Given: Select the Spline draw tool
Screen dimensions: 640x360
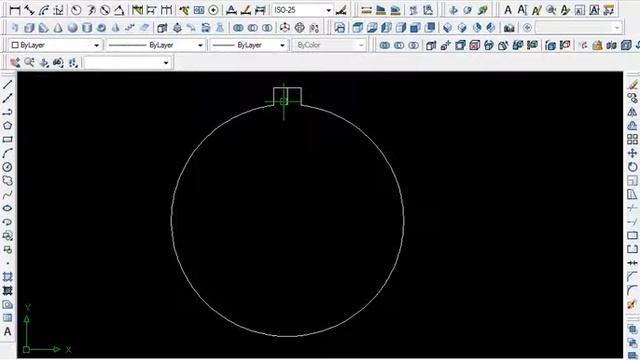Looking at the screenshot, I should click(7, 195).
